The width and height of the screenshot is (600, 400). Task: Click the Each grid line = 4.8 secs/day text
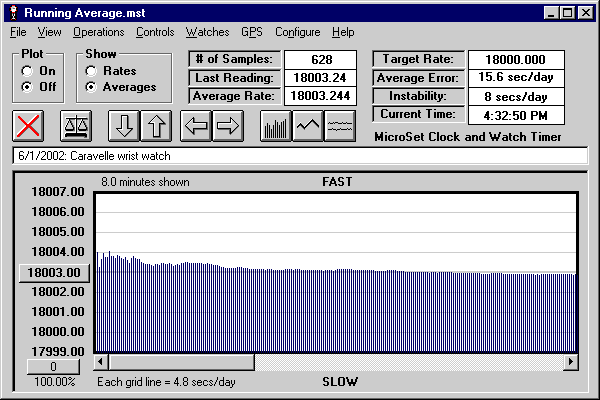click(x=166, y=382)
